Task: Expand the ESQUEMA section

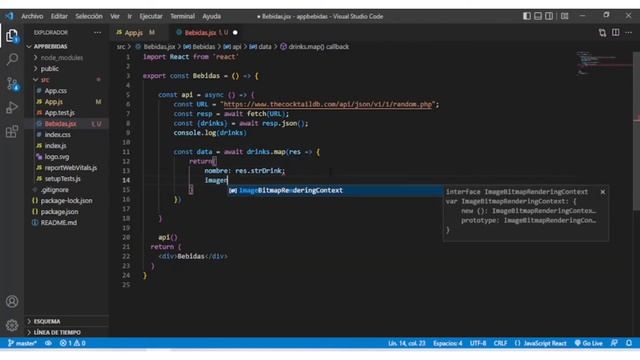Action: click(x=67, y=321)
